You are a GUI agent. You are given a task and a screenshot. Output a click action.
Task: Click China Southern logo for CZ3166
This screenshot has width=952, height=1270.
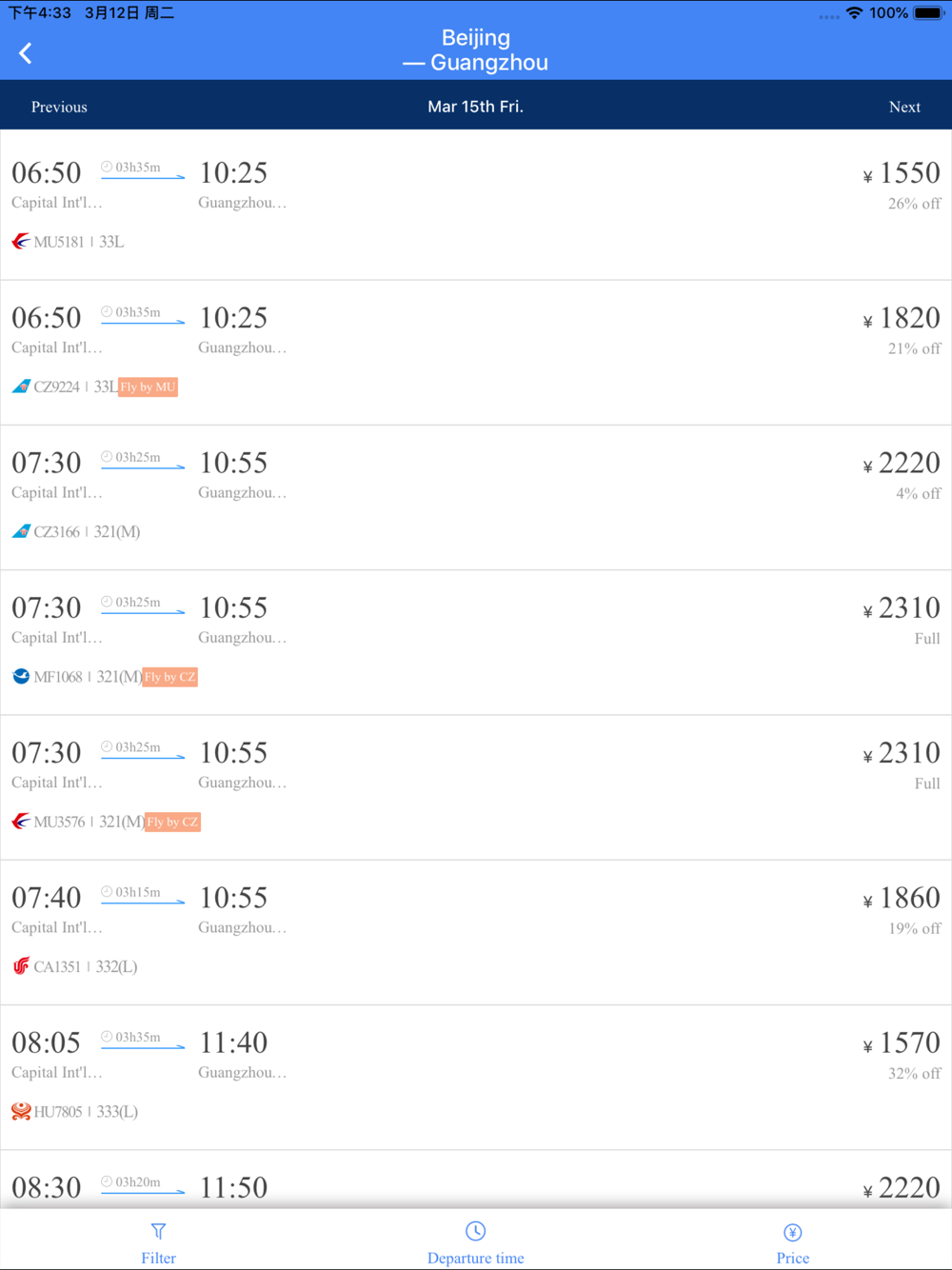[21, 531]
